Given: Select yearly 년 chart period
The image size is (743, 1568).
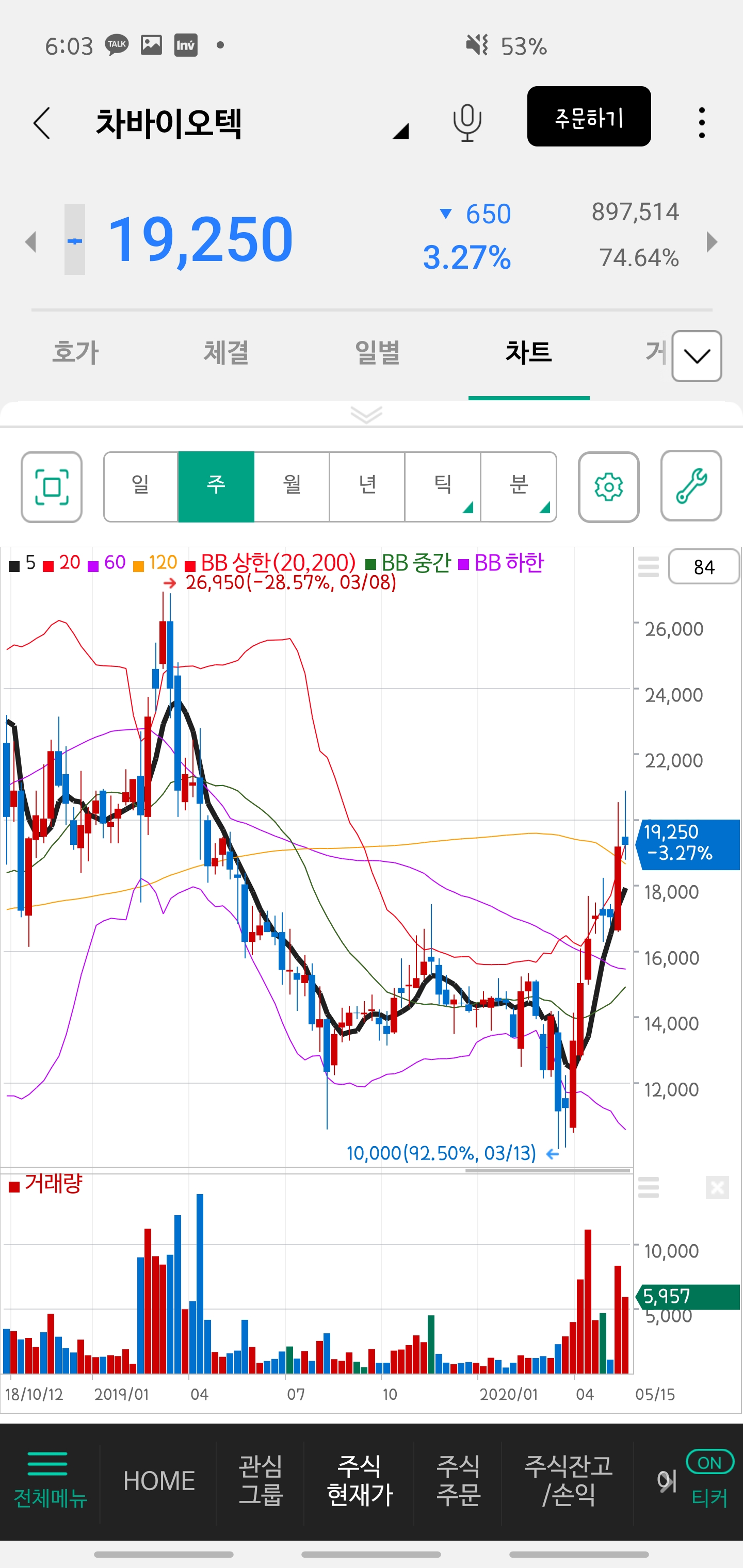Looking at the screenshot, I should coord(367,487).
